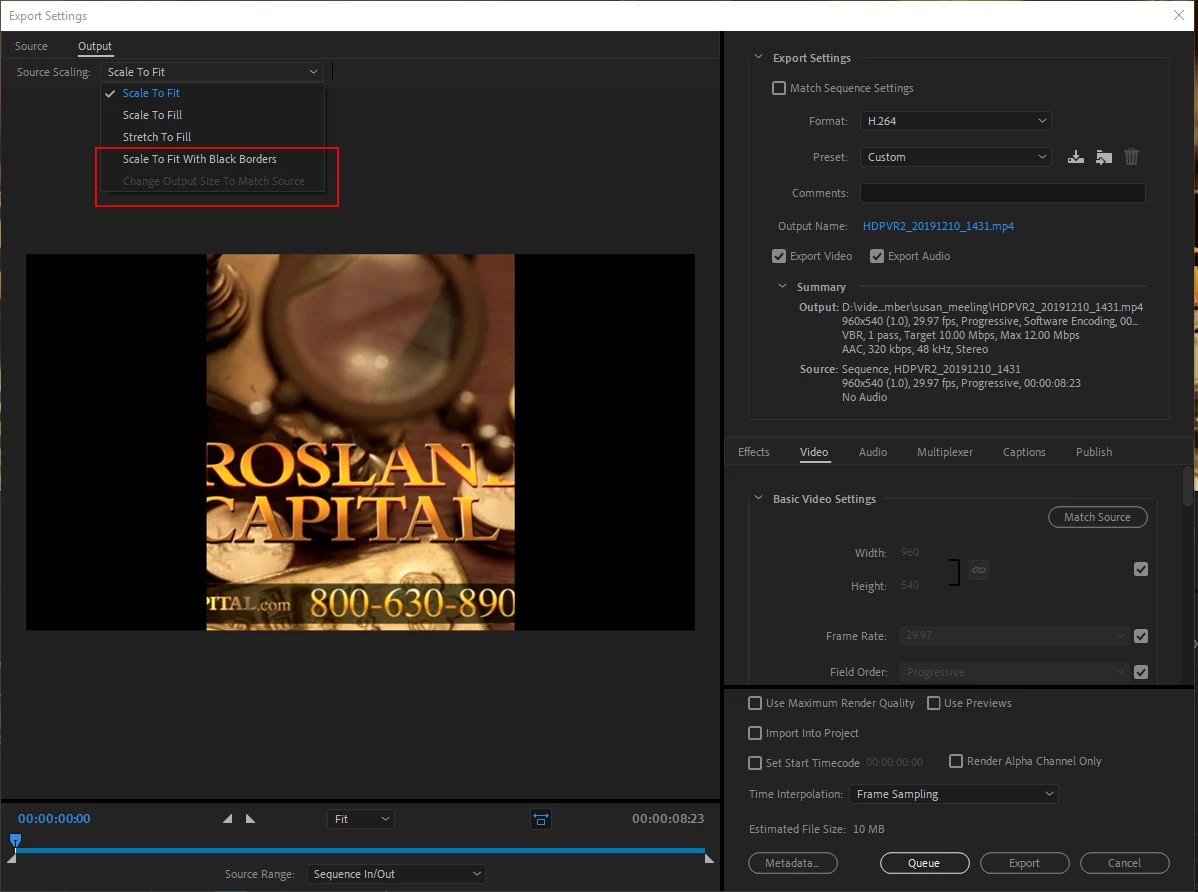Choose Scale To Fit option

click(212, 92)
